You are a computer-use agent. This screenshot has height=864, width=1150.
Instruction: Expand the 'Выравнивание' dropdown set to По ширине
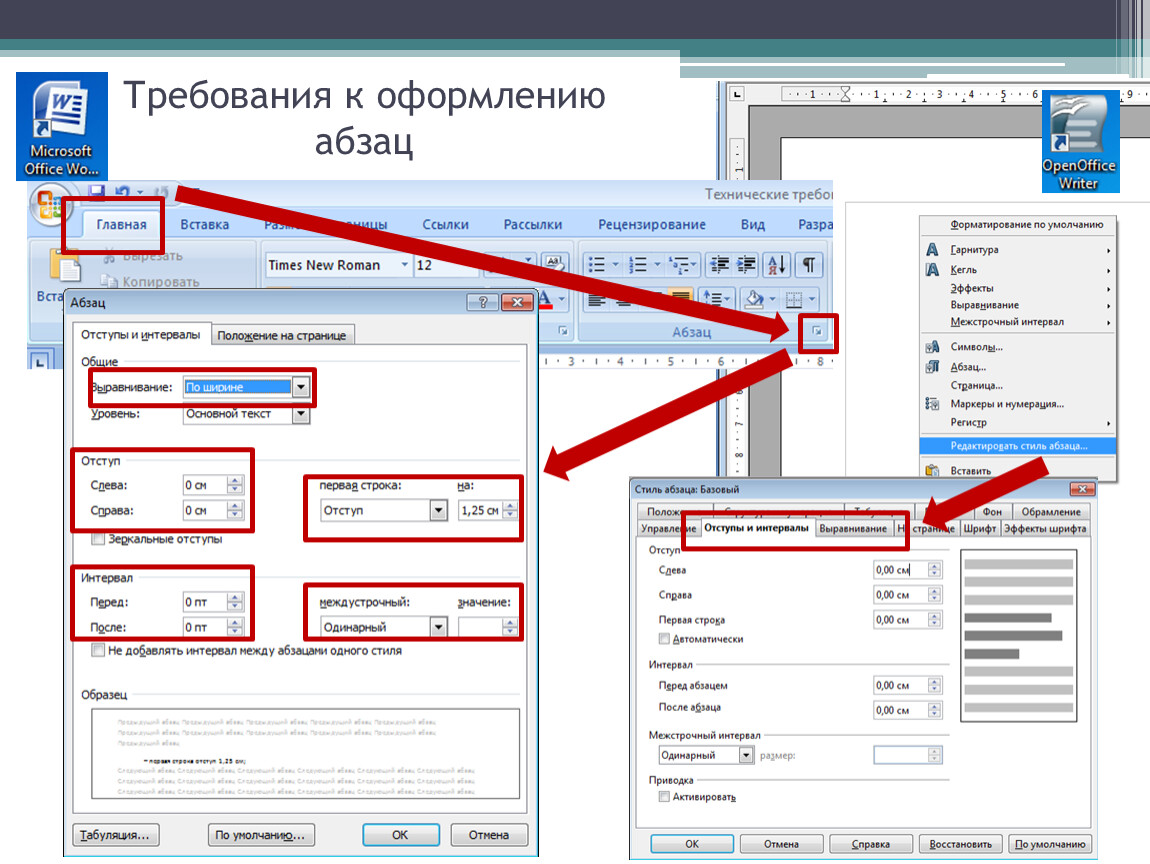coord(301,387)
